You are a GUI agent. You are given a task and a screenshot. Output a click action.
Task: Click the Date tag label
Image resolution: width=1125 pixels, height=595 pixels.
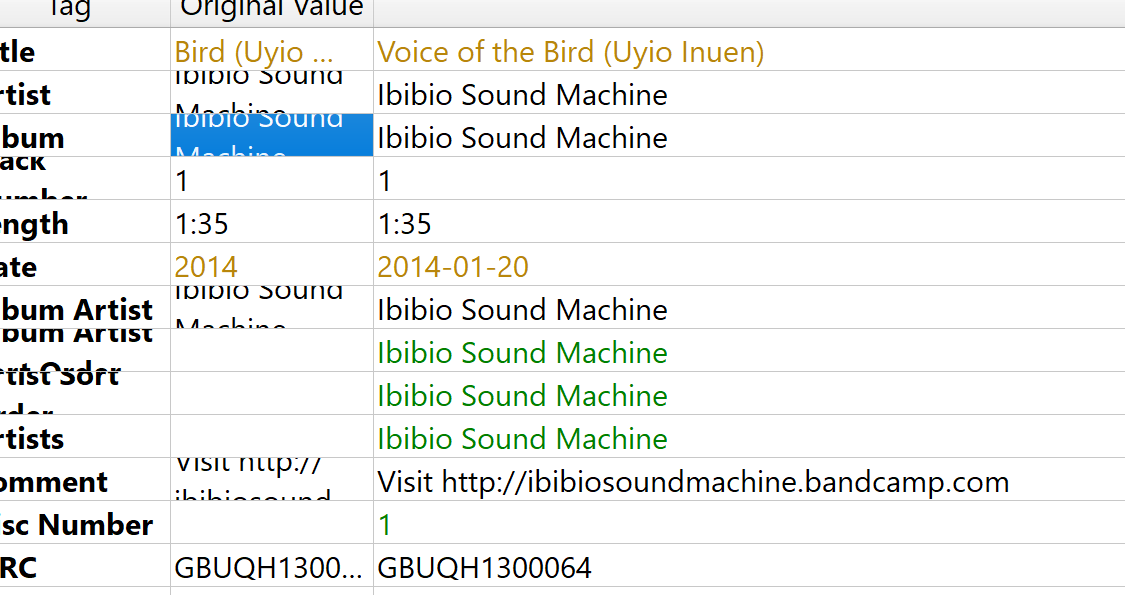[19, 267]
